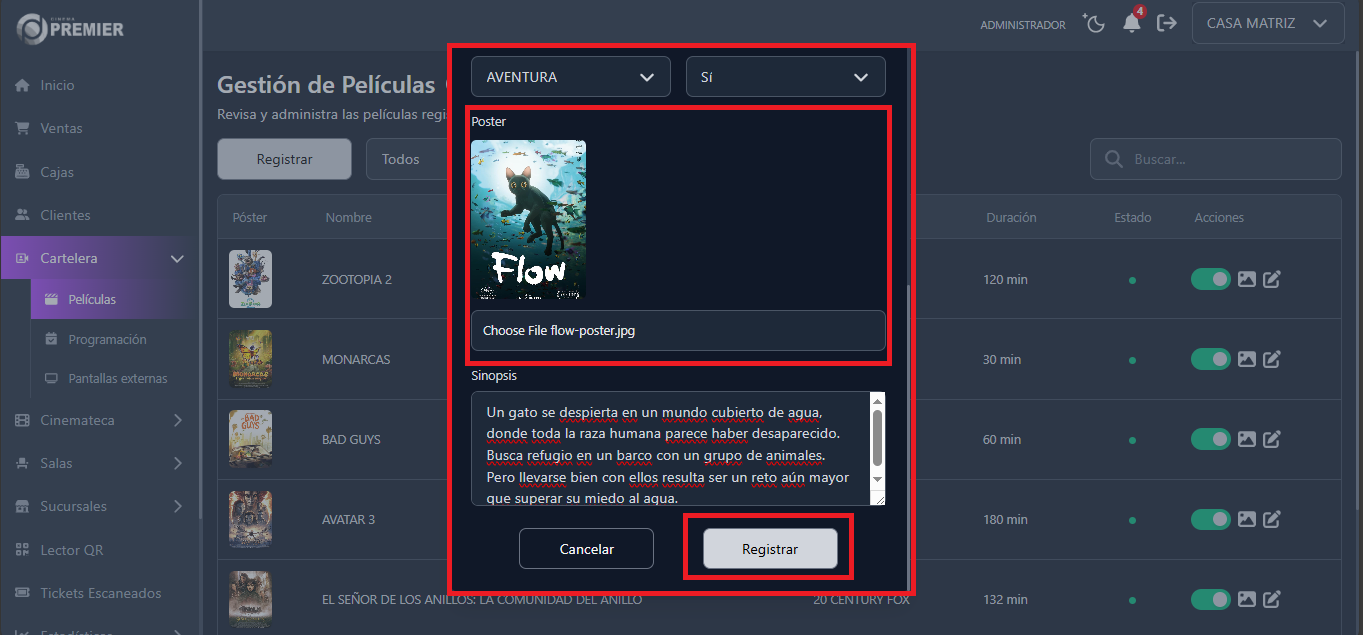Screen dimensions: 1363x635
Task: Turn off EL SEÑOR DE LOS ANILLOS toggle
Action: (1210, 599)
